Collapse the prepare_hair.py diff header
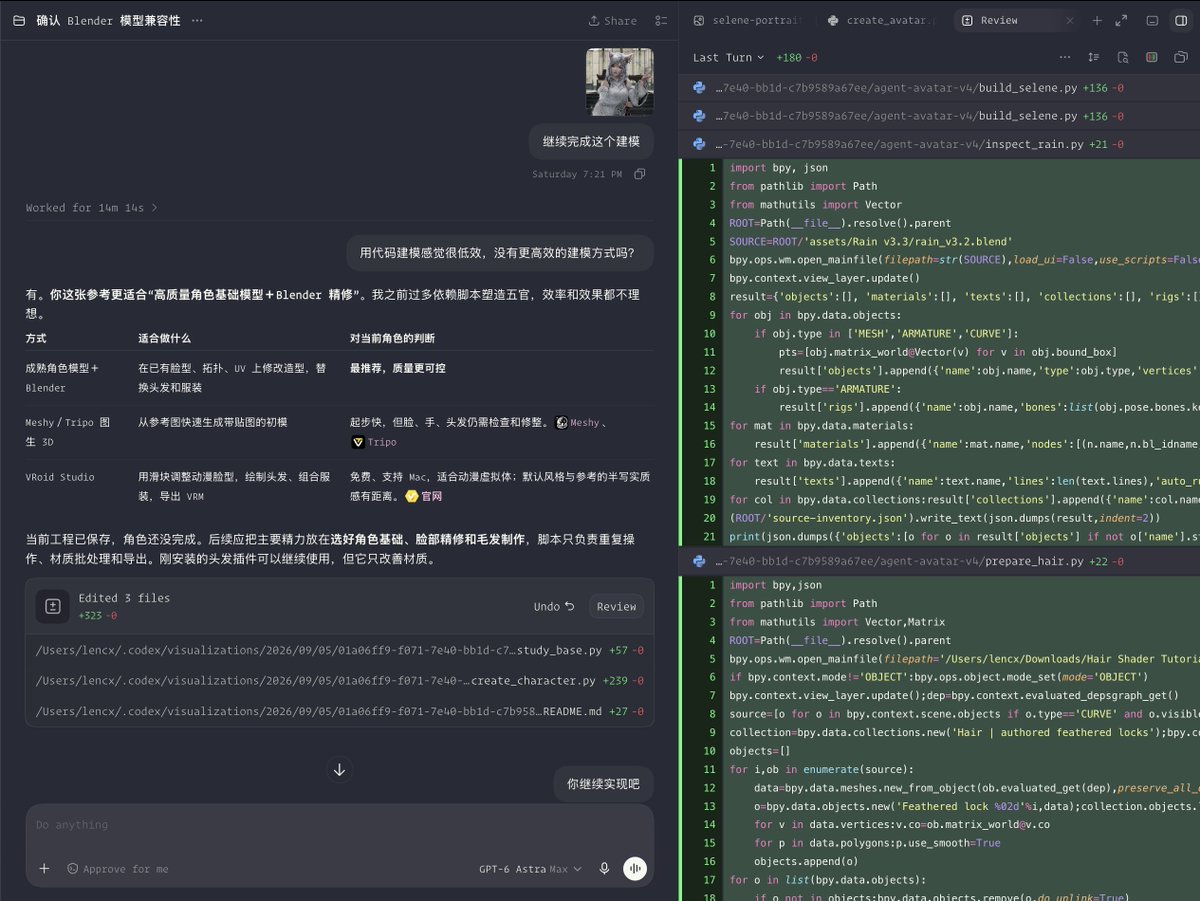 click(x=939, y=561)
